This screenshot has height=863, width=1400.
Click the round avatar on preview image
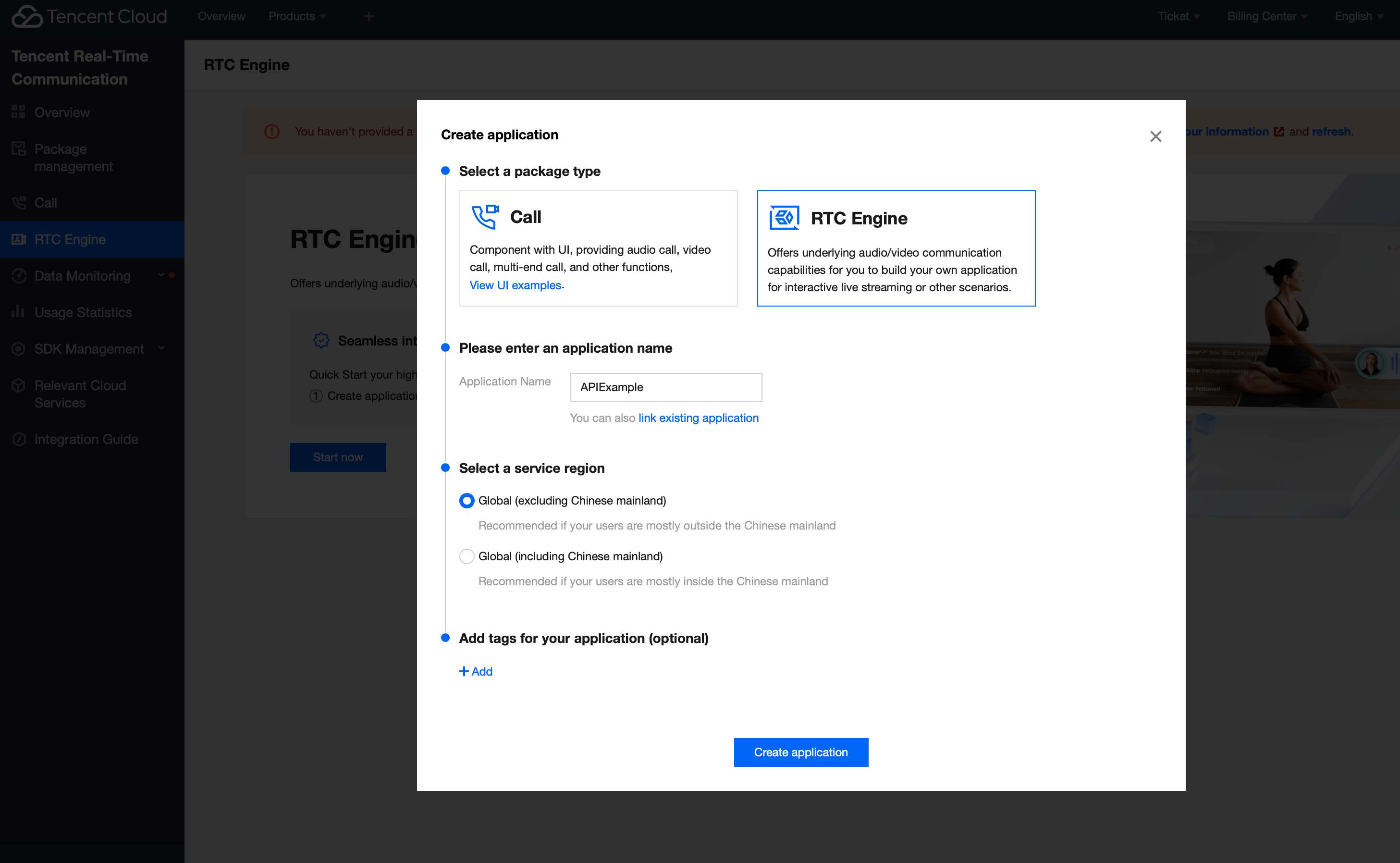coord(1370,363)
